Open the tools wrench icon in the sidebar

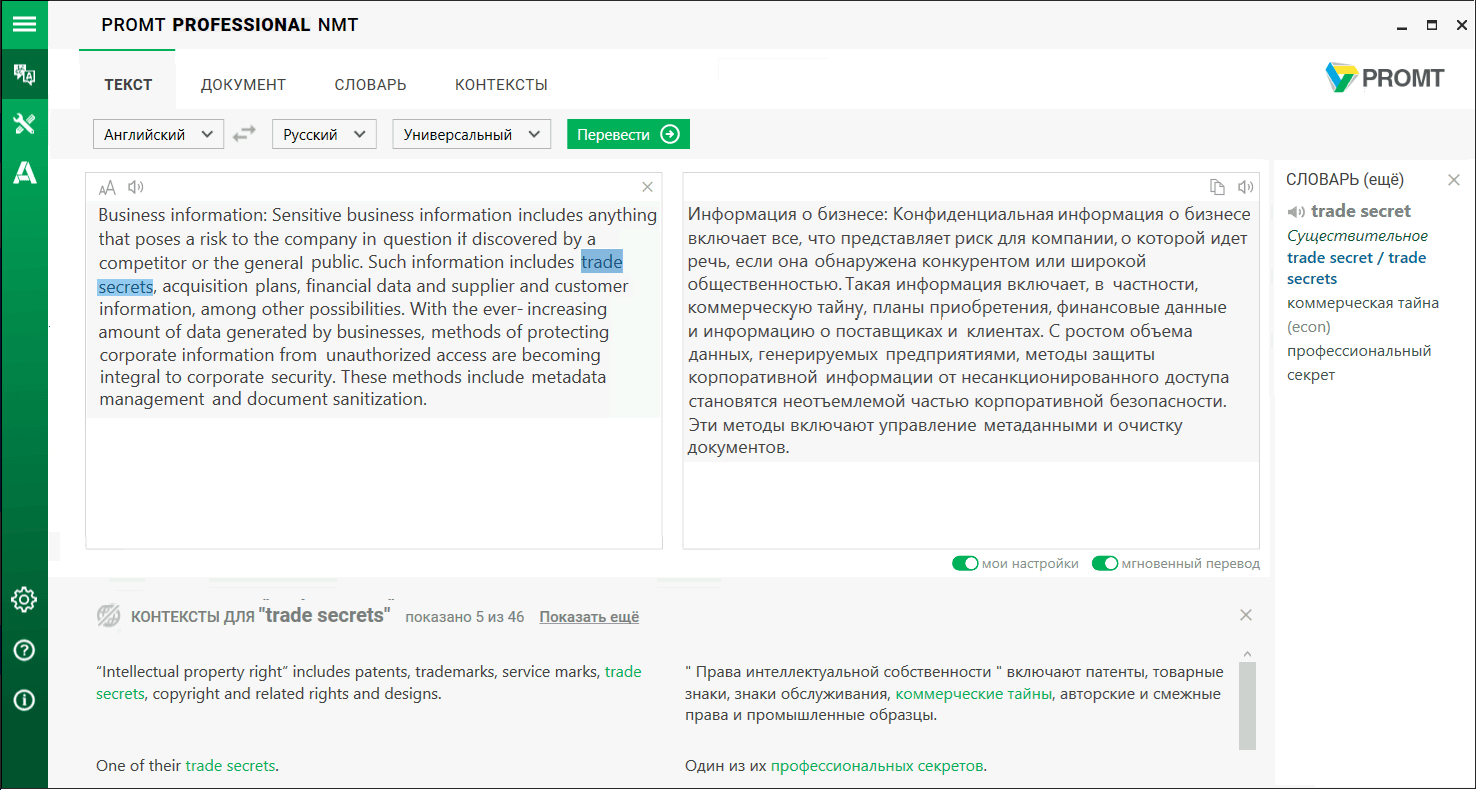[24, 124]
